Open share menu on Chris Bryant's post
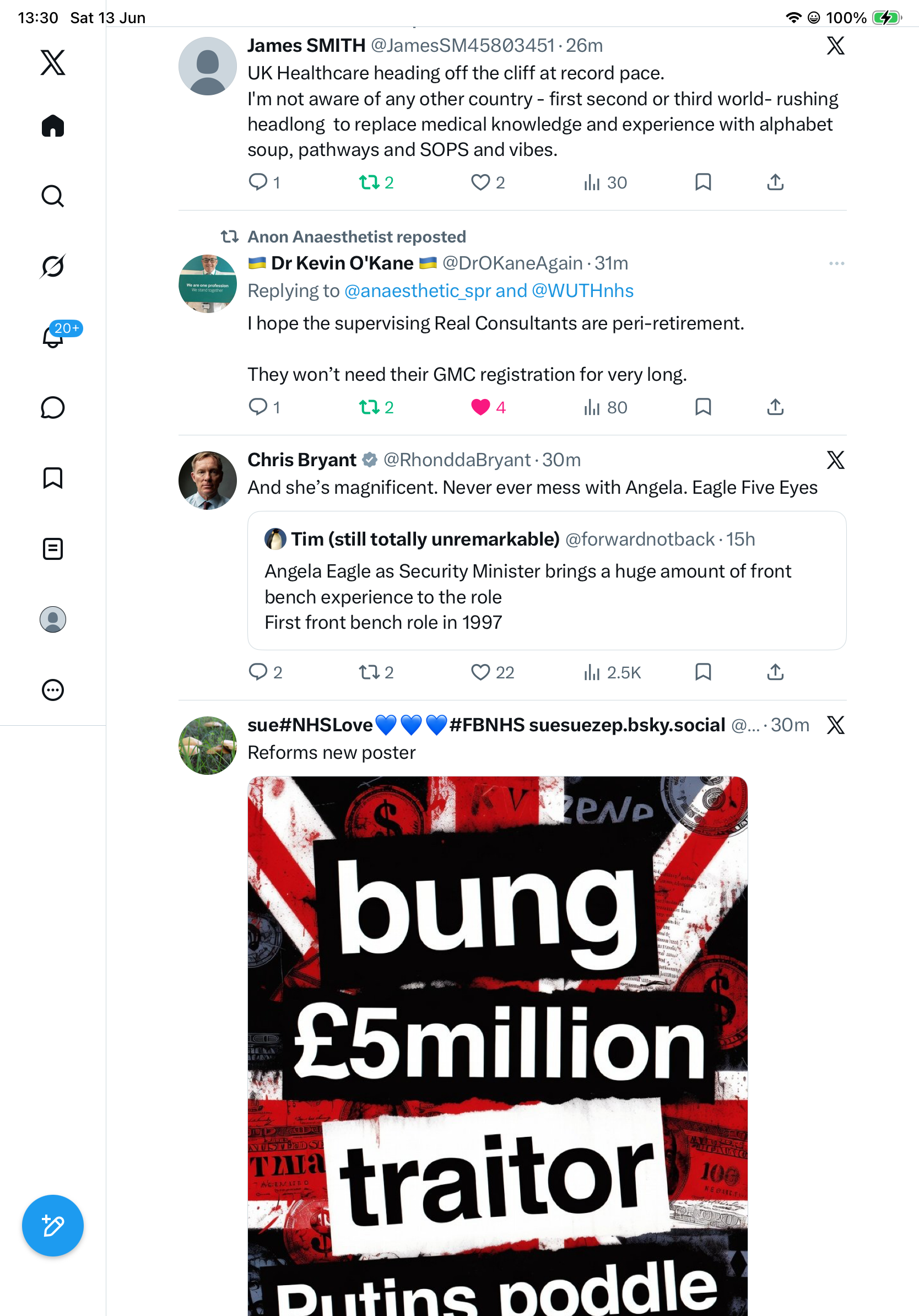The image size is (919, 1316). coord(775,672)
